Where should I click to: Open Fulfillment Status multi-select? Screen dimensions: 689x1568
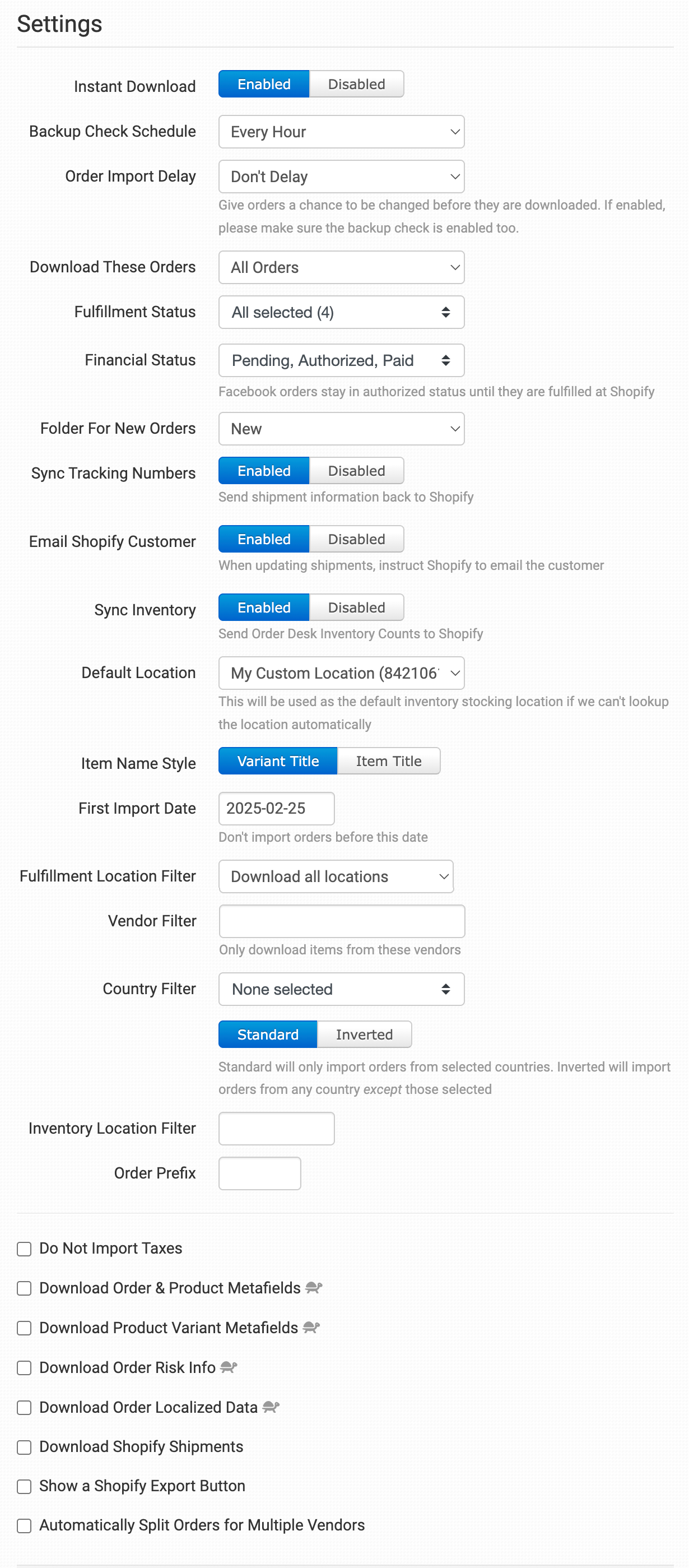tap(342, 312)
